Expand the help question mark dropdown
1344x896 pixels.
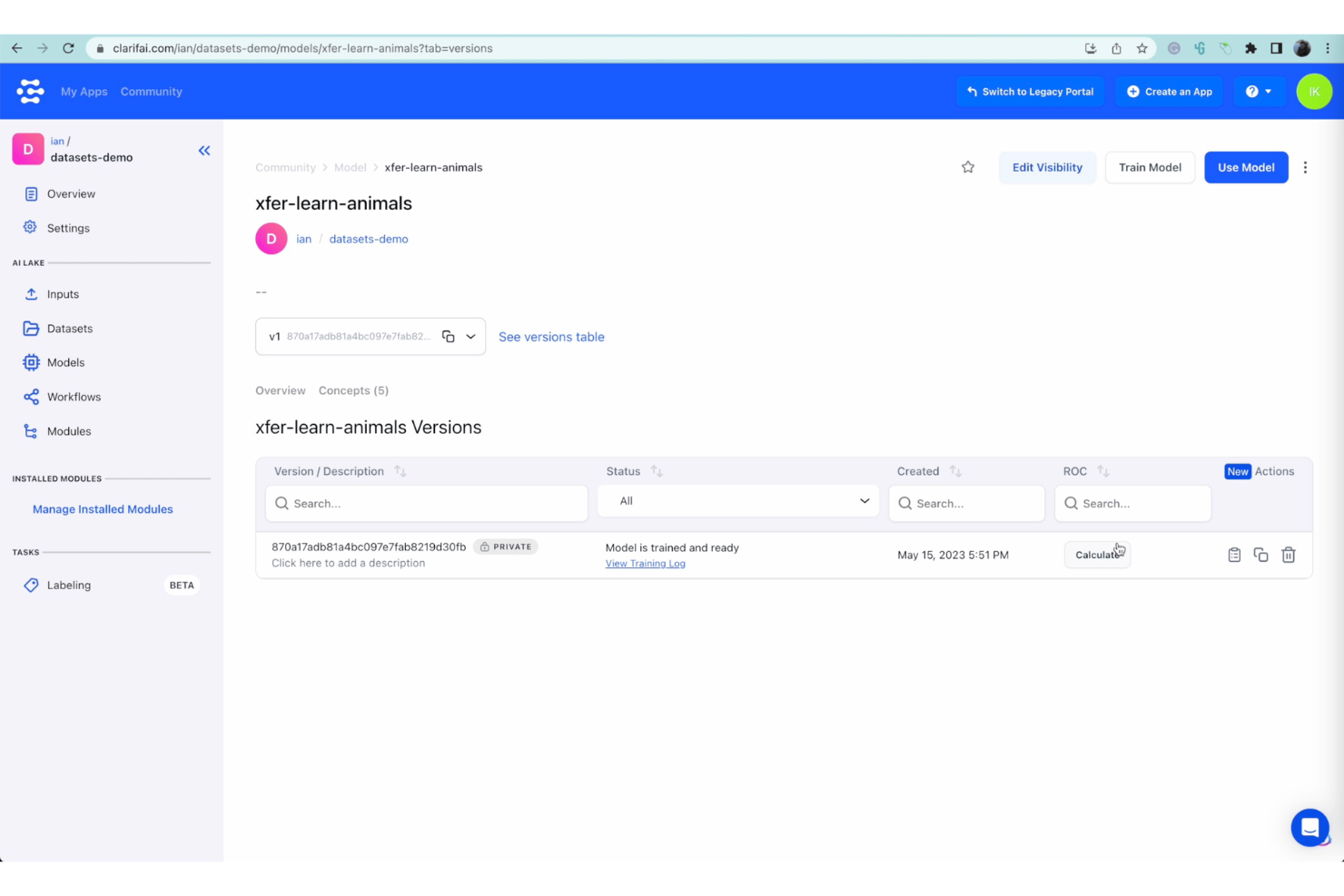1259,92
